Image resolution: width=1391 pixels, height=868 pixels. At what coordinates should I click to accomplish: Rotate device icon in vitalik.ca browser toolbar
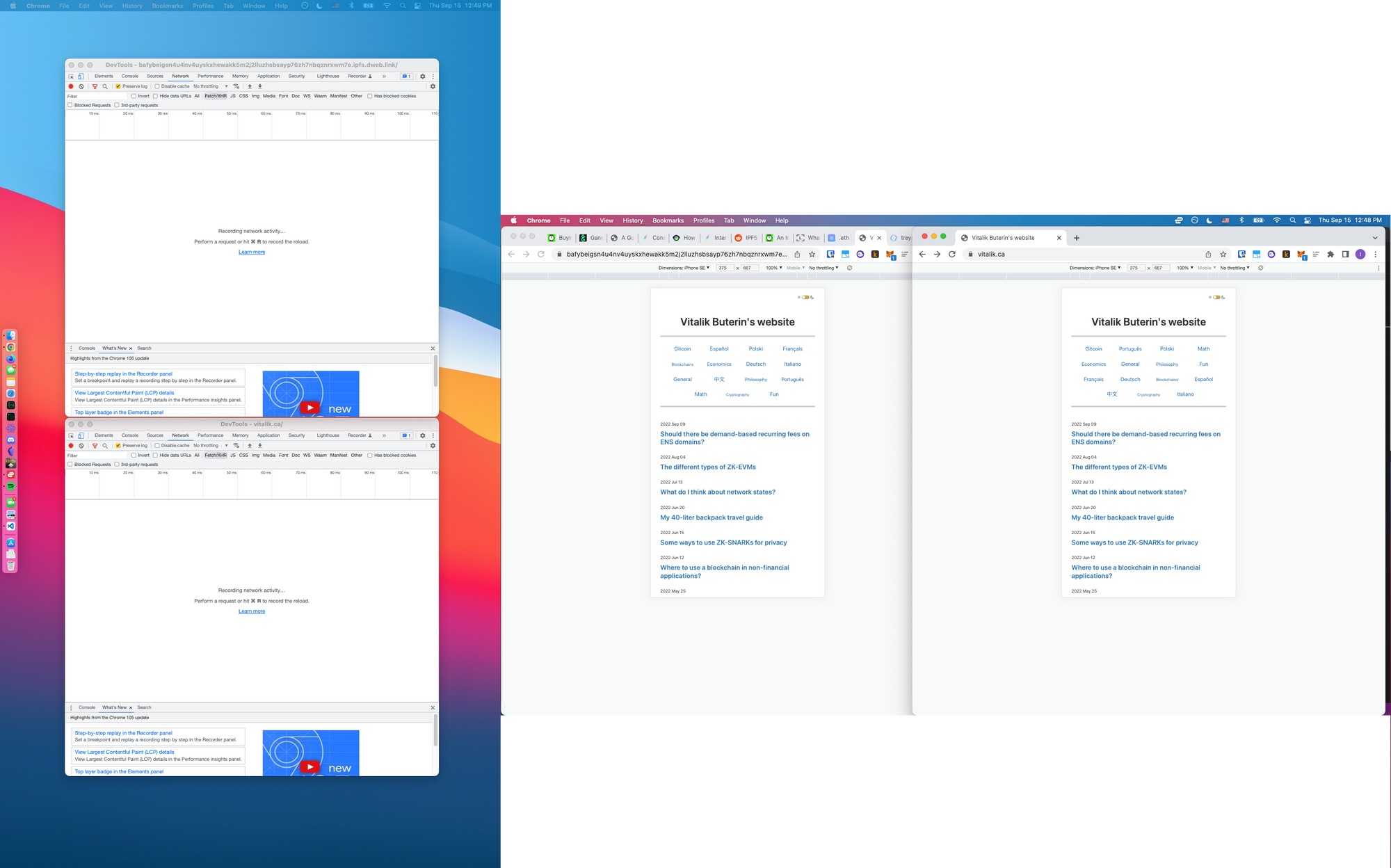point(1260,268)
